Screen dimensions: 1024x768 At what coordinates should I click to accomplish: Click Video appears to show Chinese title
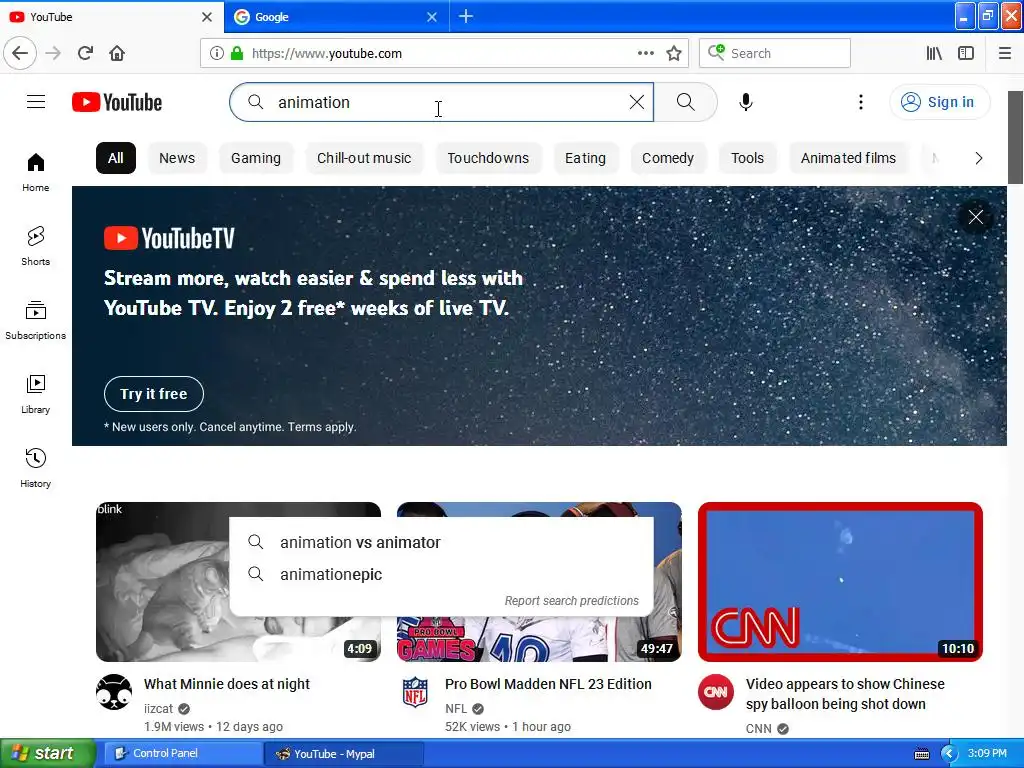[845, 694]
